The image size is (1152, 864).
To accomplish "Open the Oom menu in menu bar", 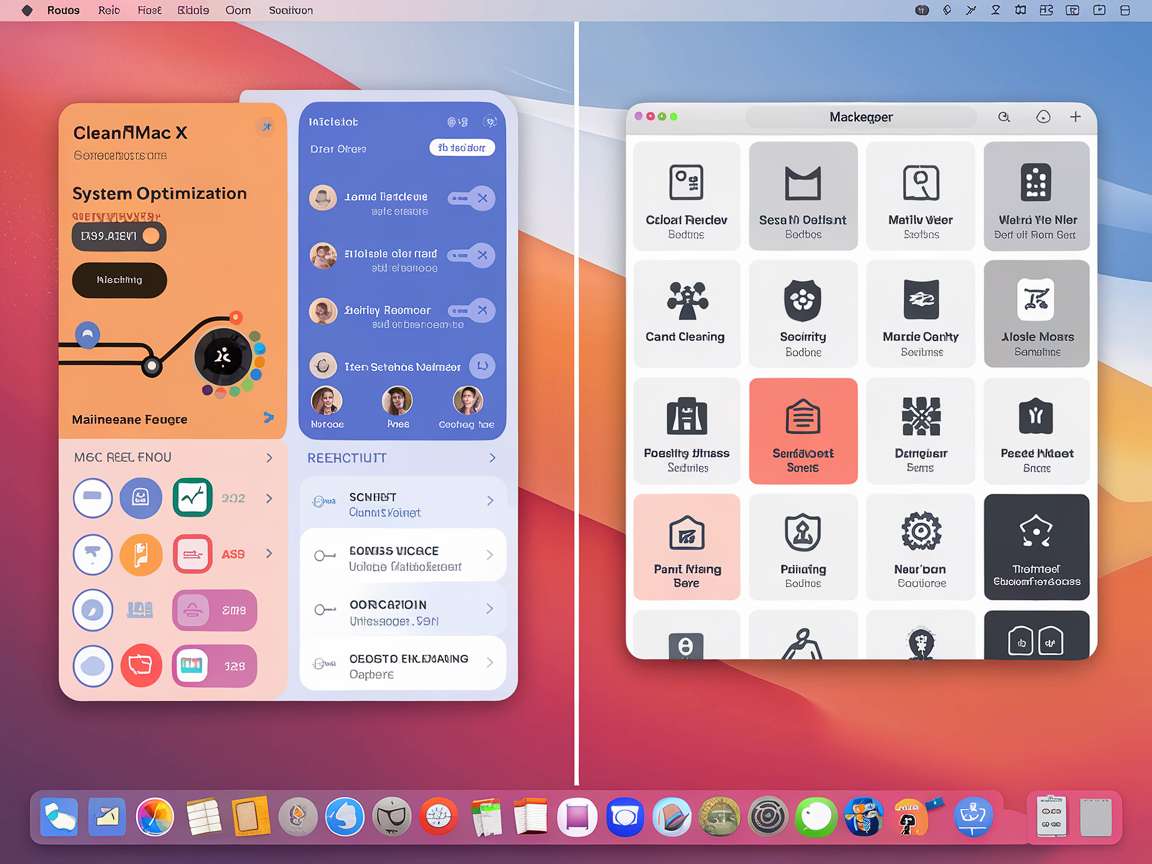I will (238, 10).
